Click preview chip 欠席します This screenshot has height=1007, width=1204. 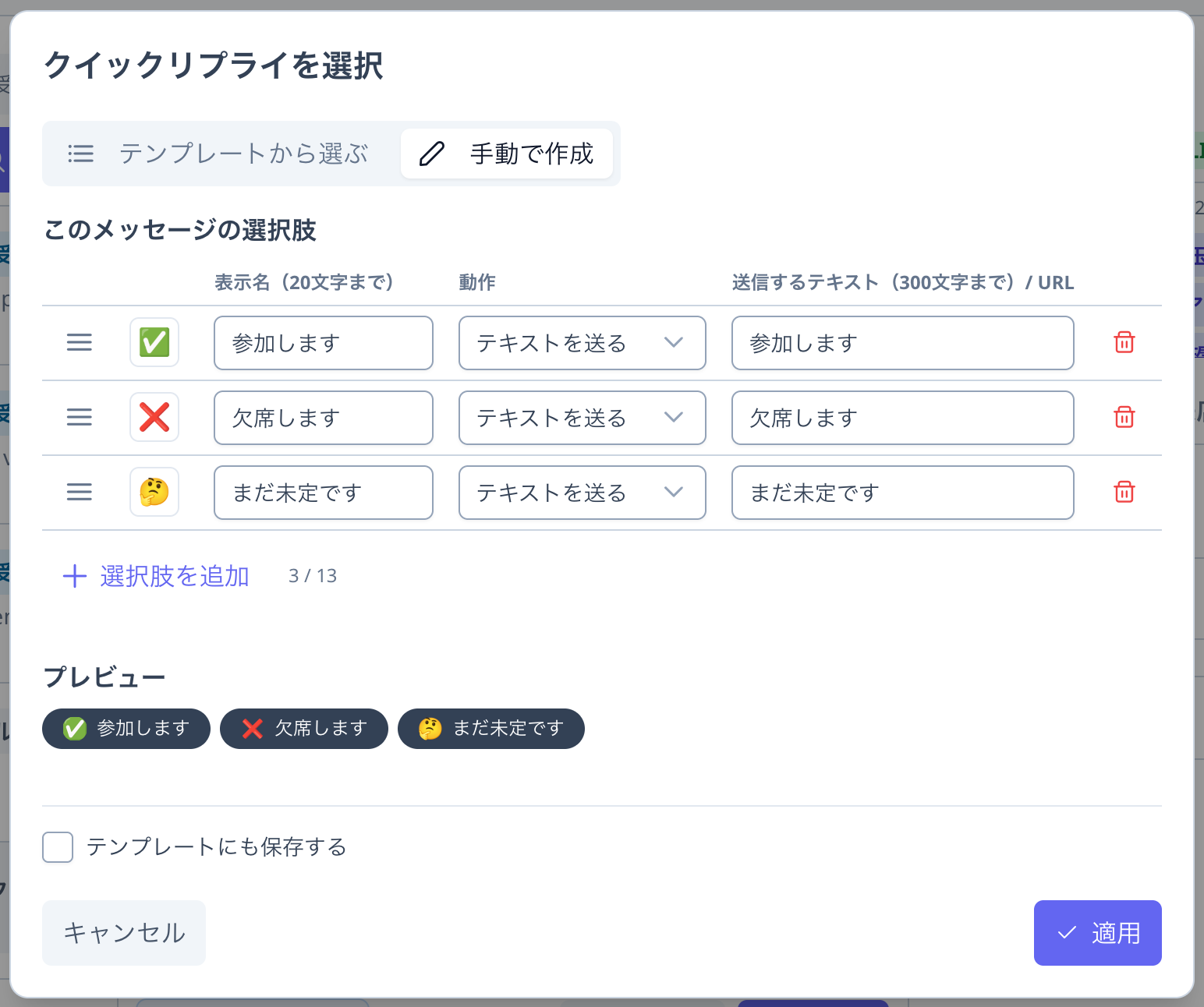coord(304,729)
